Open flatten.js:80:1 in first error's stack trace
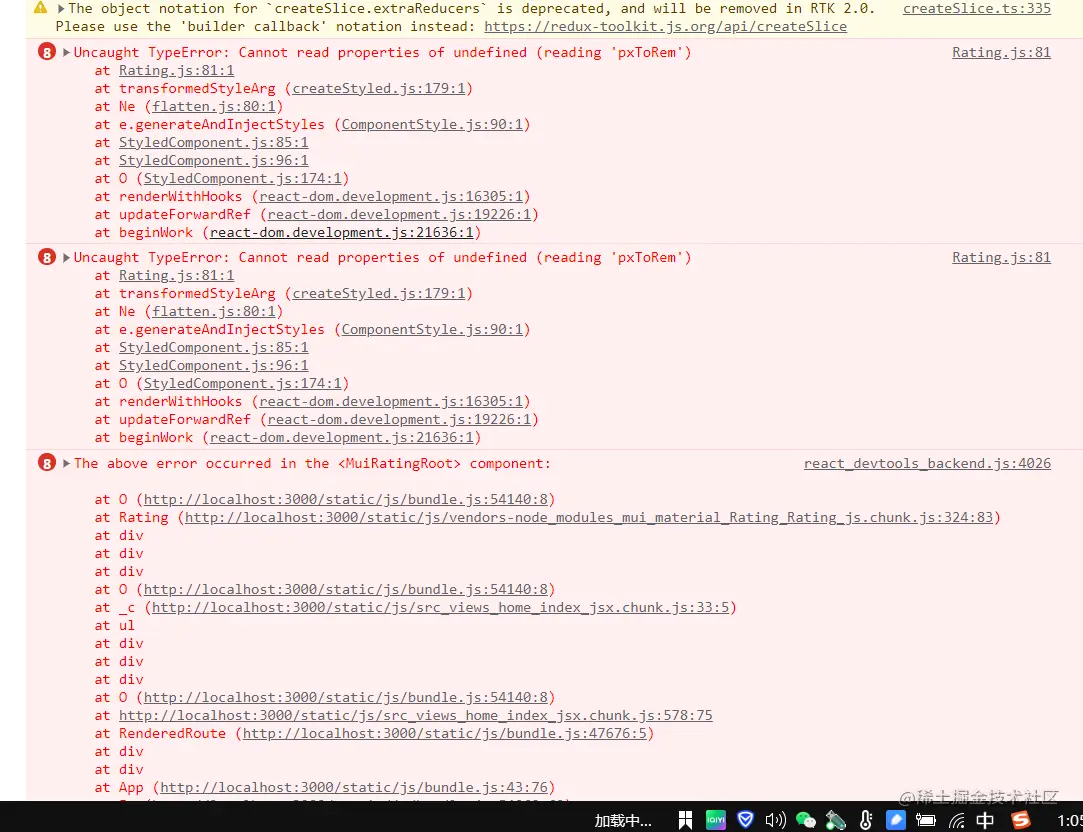The image size is (1083, 832). tap(213, 106)
